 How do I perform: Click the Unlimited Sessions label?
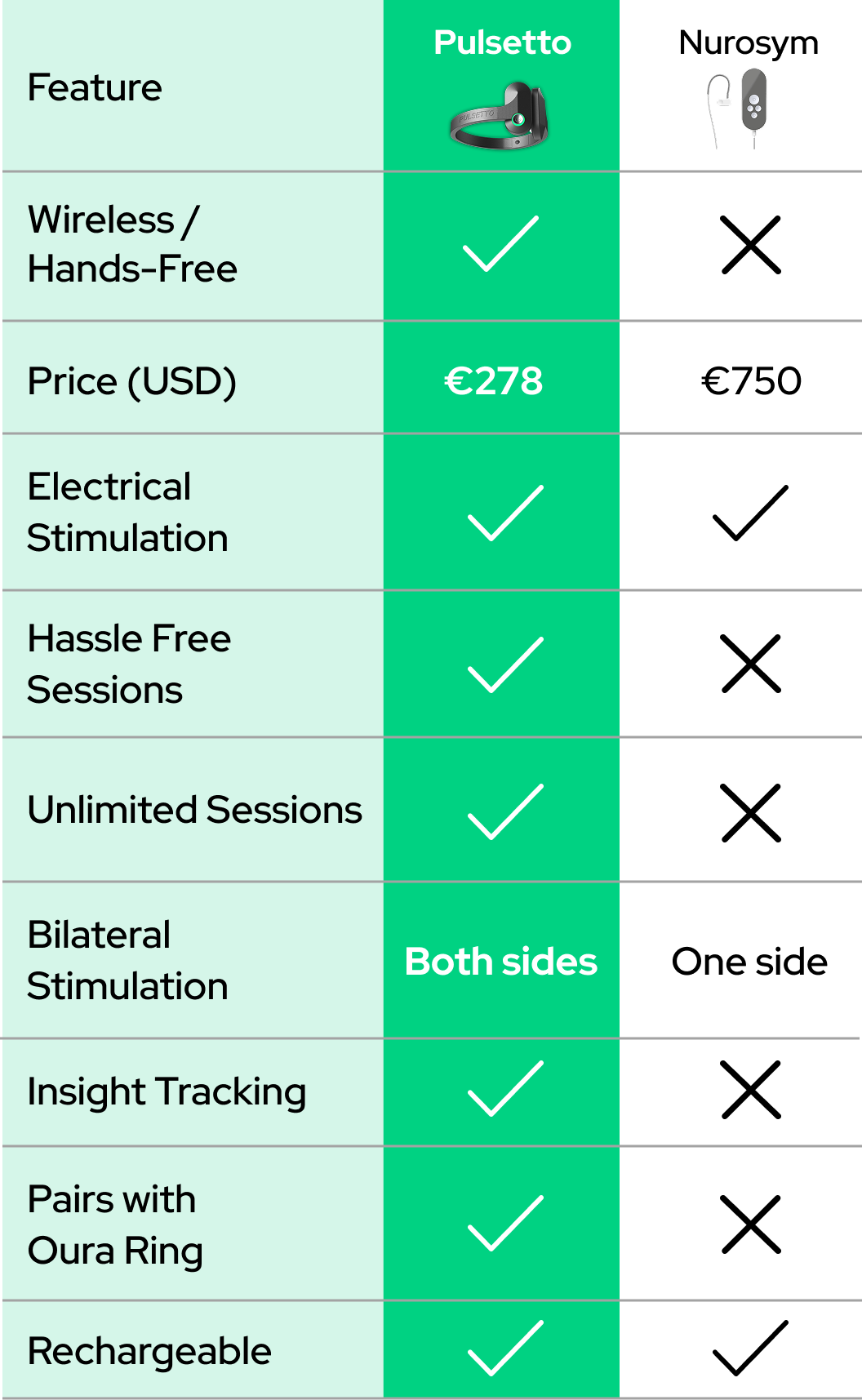click(194, 810)
